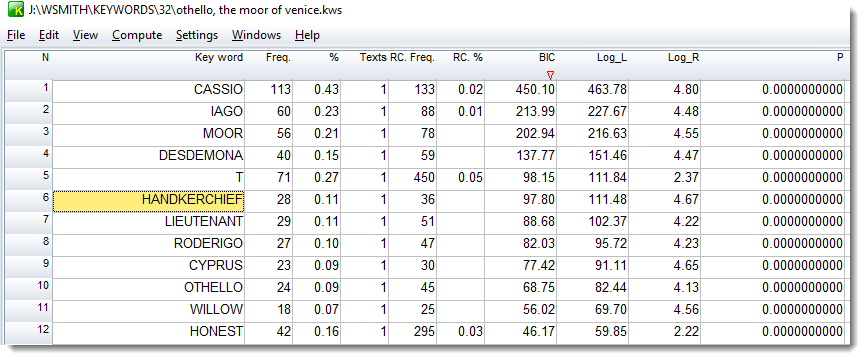
Task: Sort by the Freq. column header
Action: click(278, 57)
